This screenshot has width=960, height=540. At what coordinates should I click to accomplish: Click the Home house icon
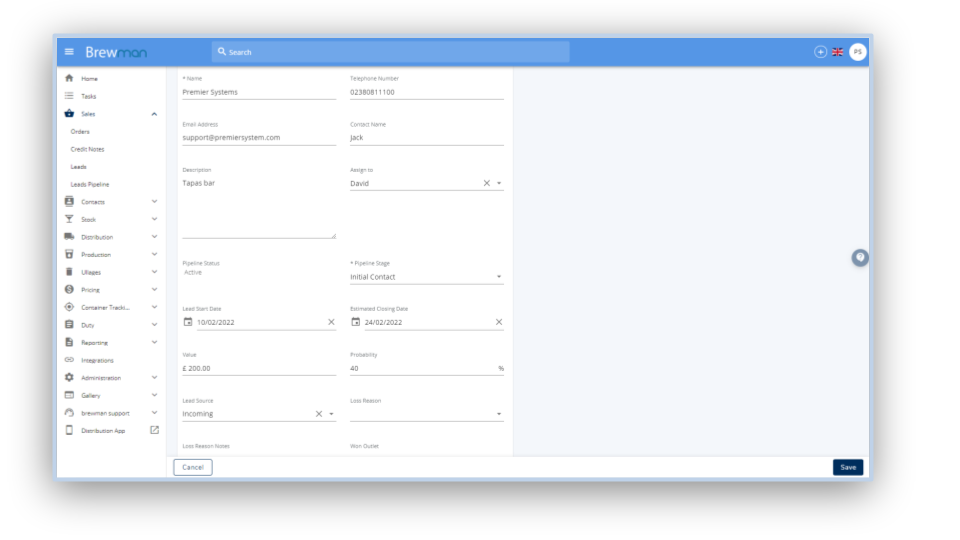69,78
